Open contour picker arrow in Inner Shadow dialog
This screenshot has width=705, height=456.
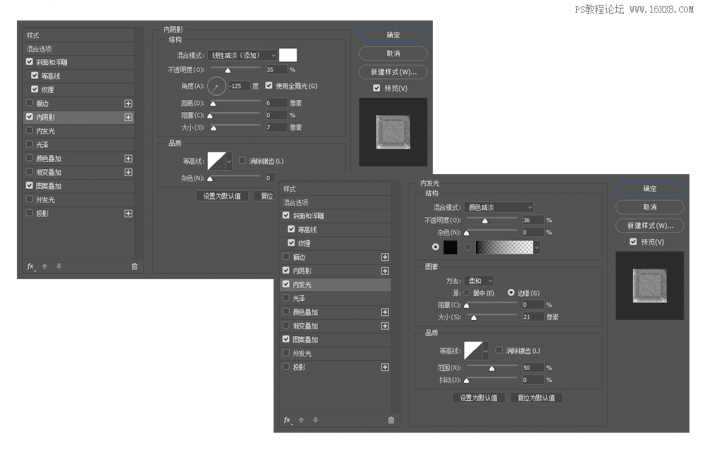point(229,161)
